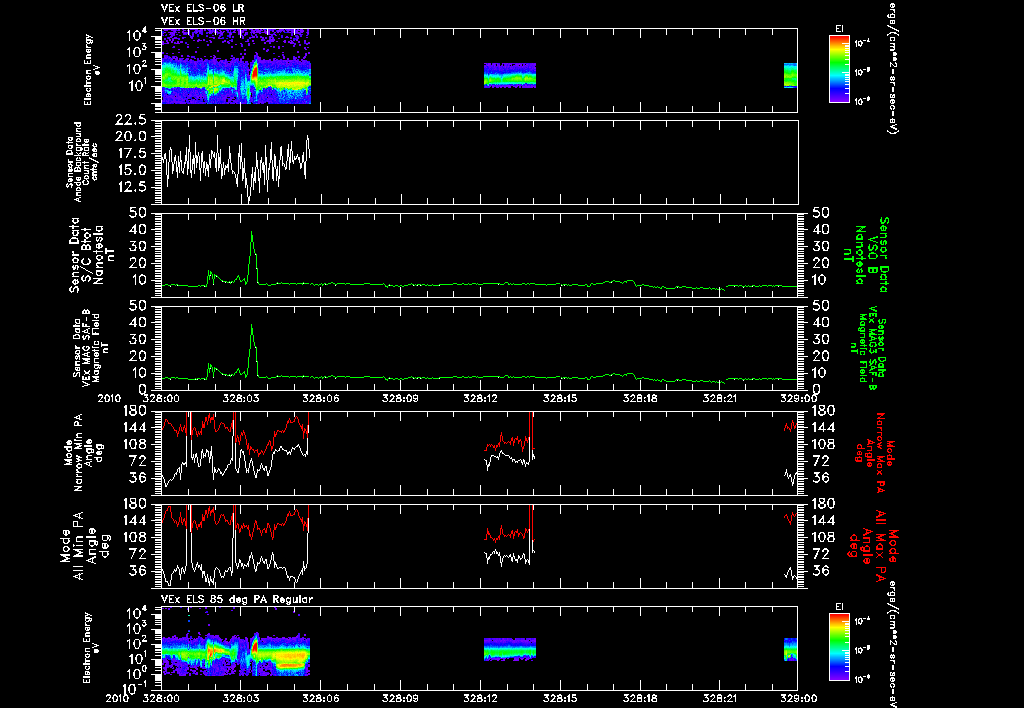Select the "VEx ELS 85 deg PA Regular" title

tap(237, 599)
